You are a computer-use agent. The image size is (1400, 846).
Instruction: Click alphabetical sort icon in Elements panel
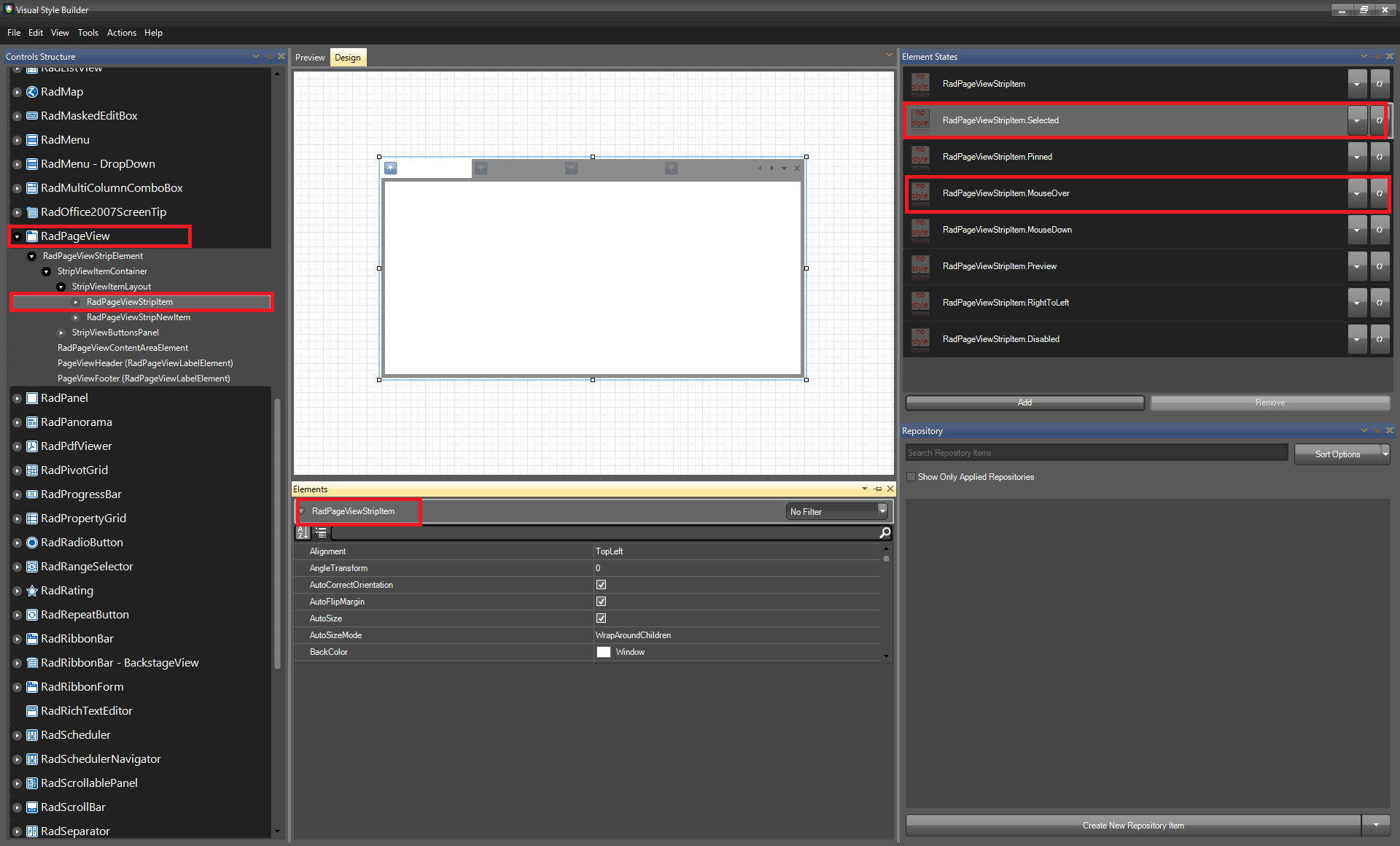pos(303,533)
